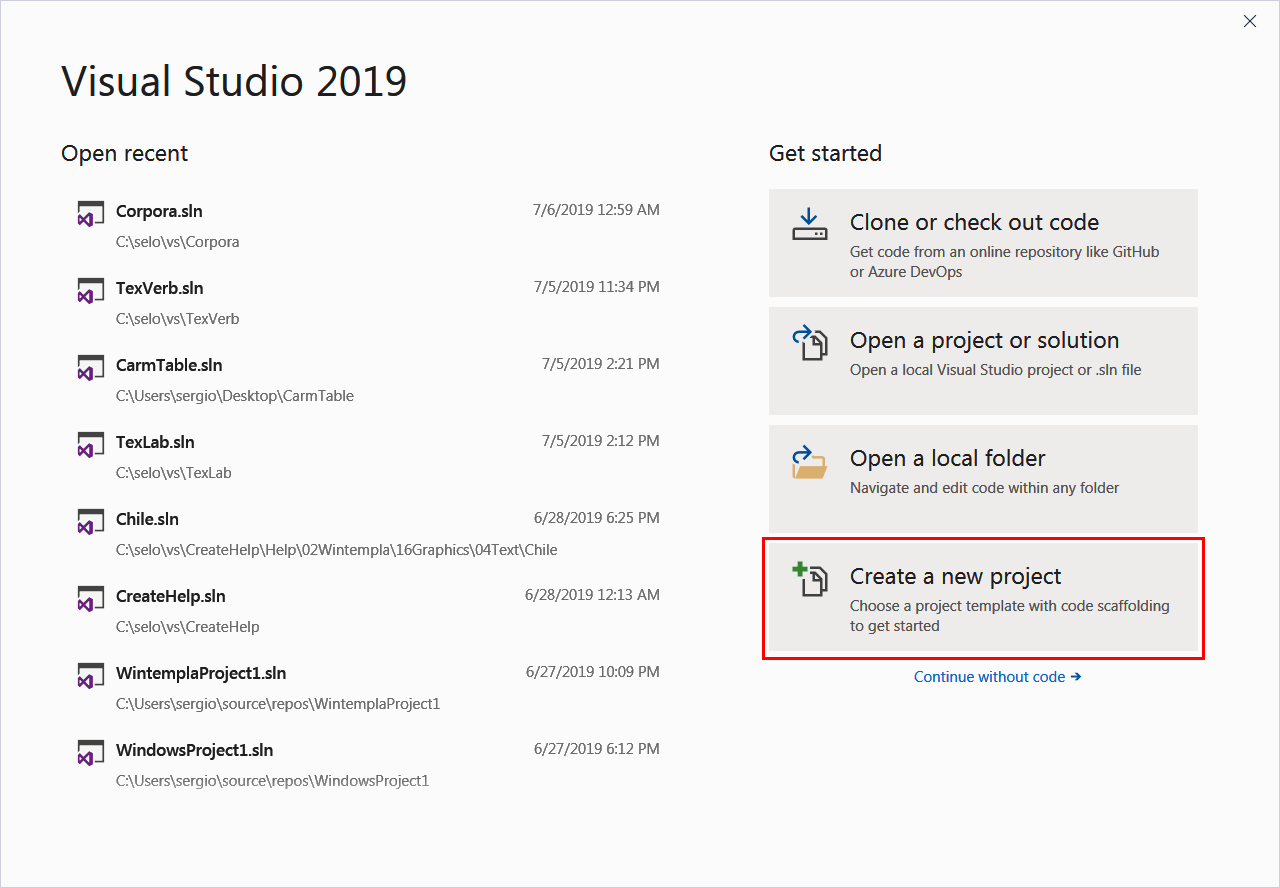Close the Visual Studio 2019 start window
This screenshot has width=1280, height=888.
pos(1250,21)
